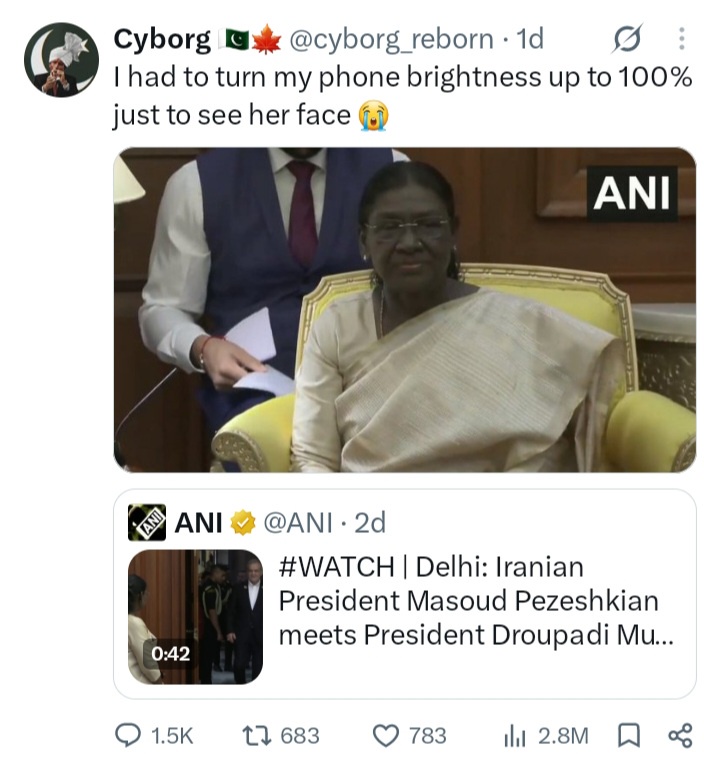Open the main ANI video image

pos(405,310)
